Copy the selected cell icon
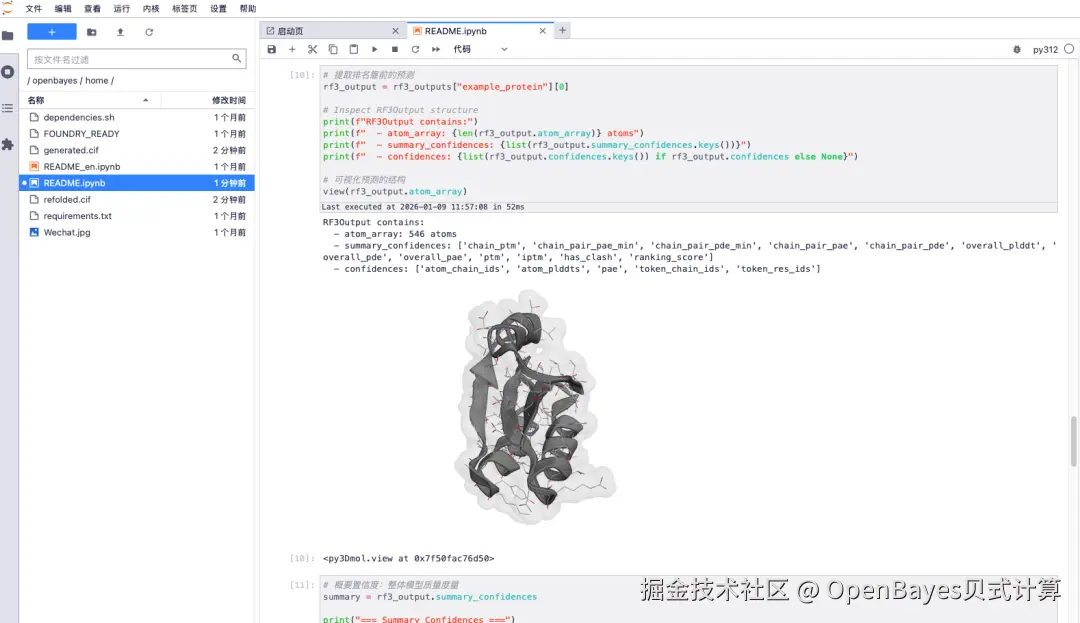This screenshot has width=1080, height=623. [333, 50]
